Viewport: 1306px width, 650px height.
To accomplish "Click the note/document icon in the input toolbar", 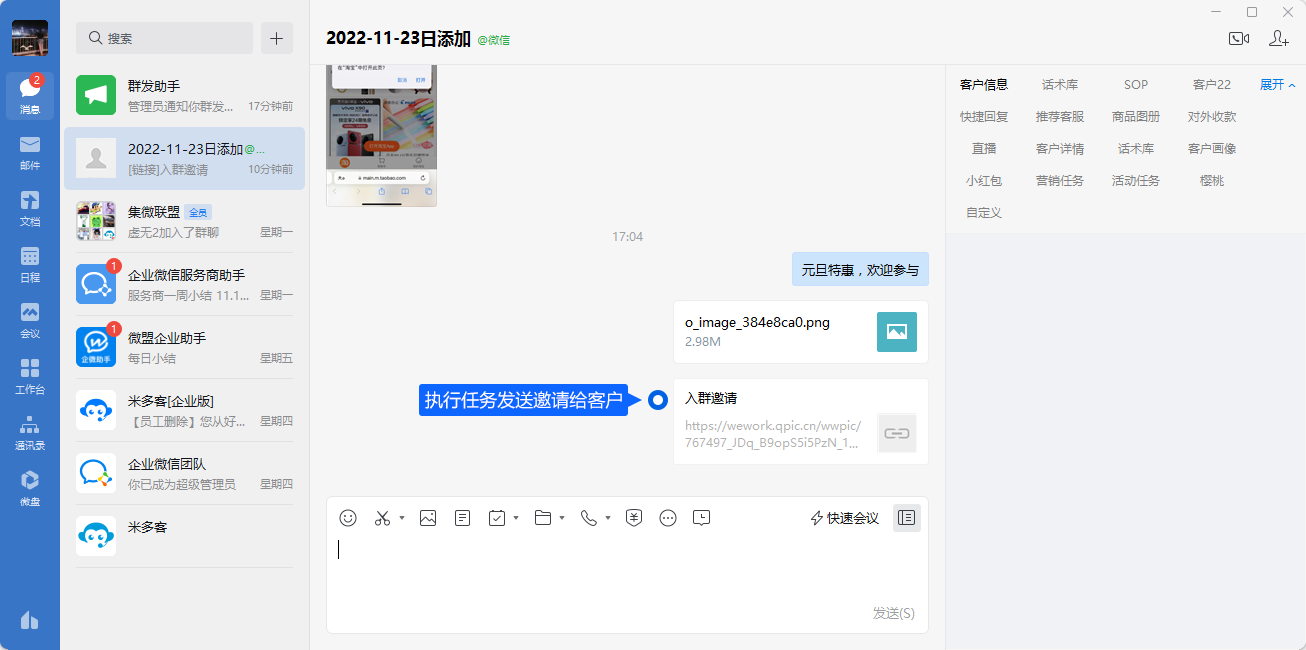I will 462,518.
